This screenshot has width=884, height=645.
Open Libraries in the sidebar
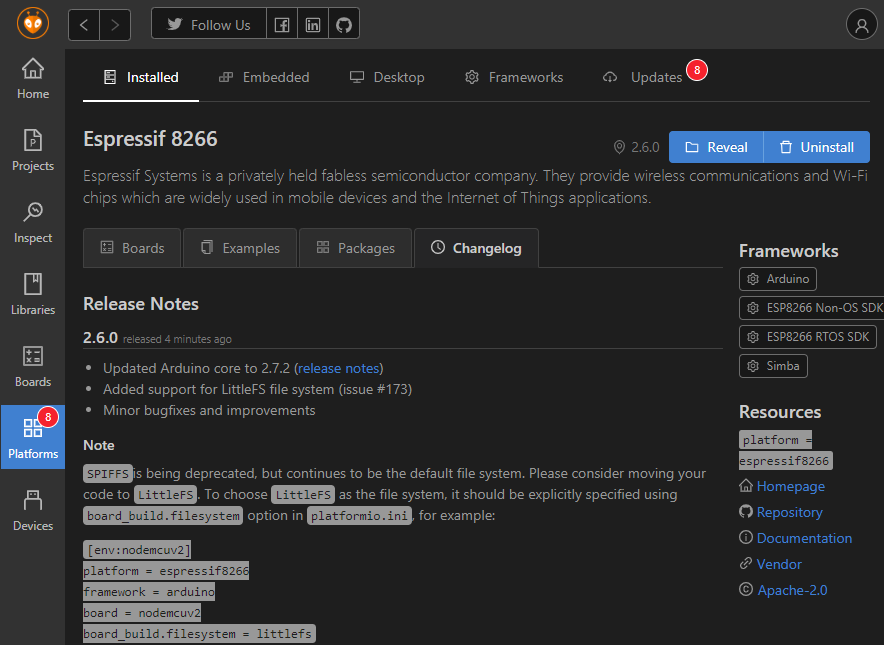(x=33, y=294)
